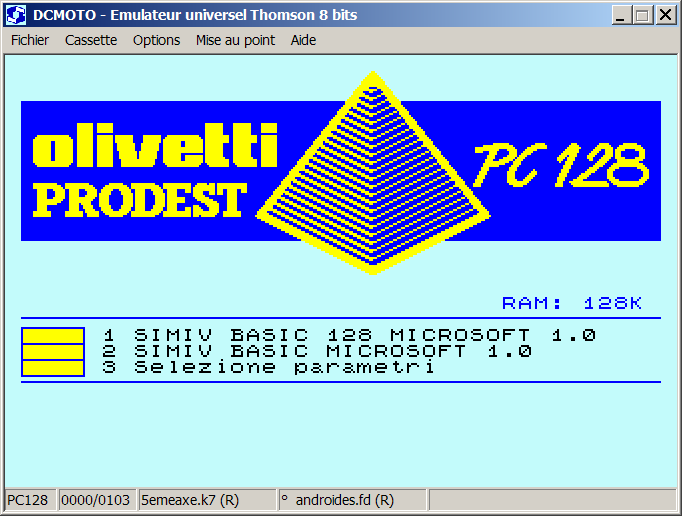Open the Mise au point menu
The width and height of the screenshot is (682, 516).
click(235, 40)
